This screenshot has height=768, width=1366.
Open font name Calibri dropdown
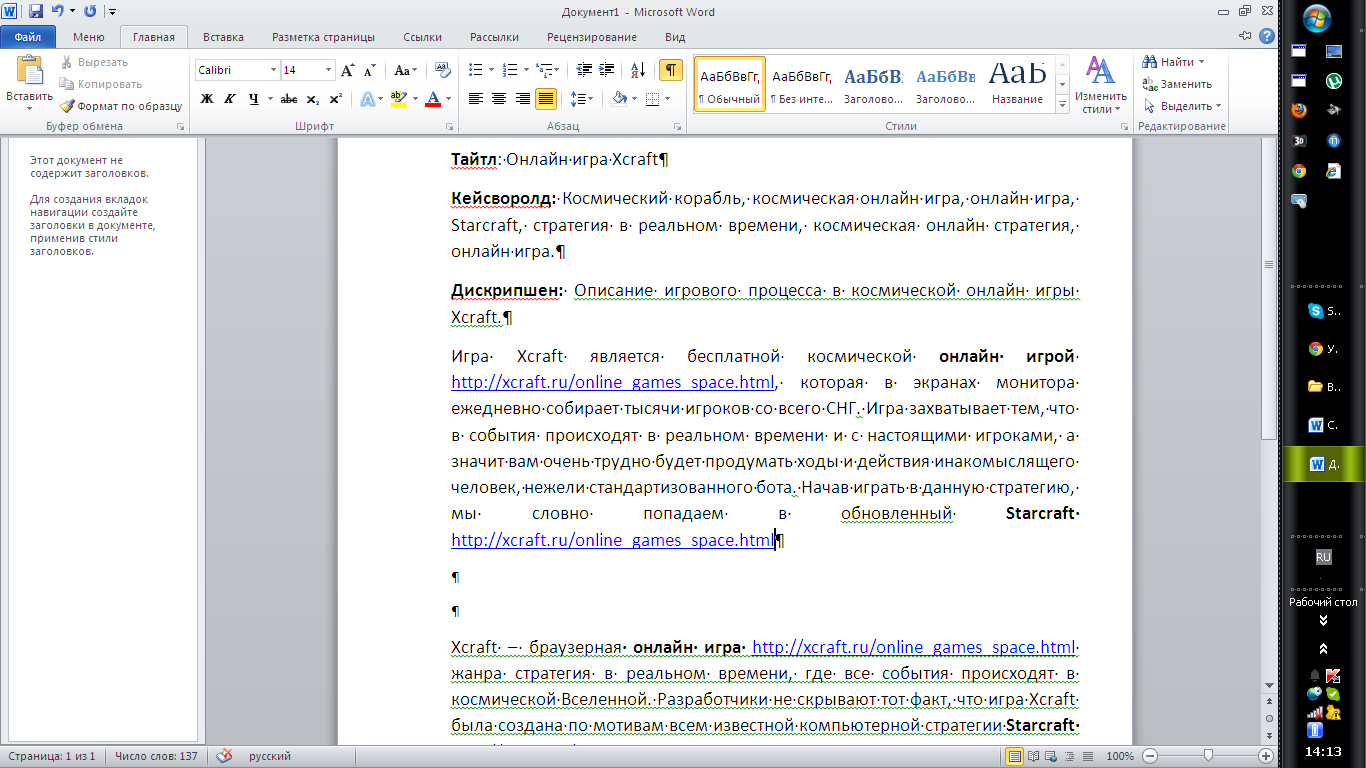(273, 70)
